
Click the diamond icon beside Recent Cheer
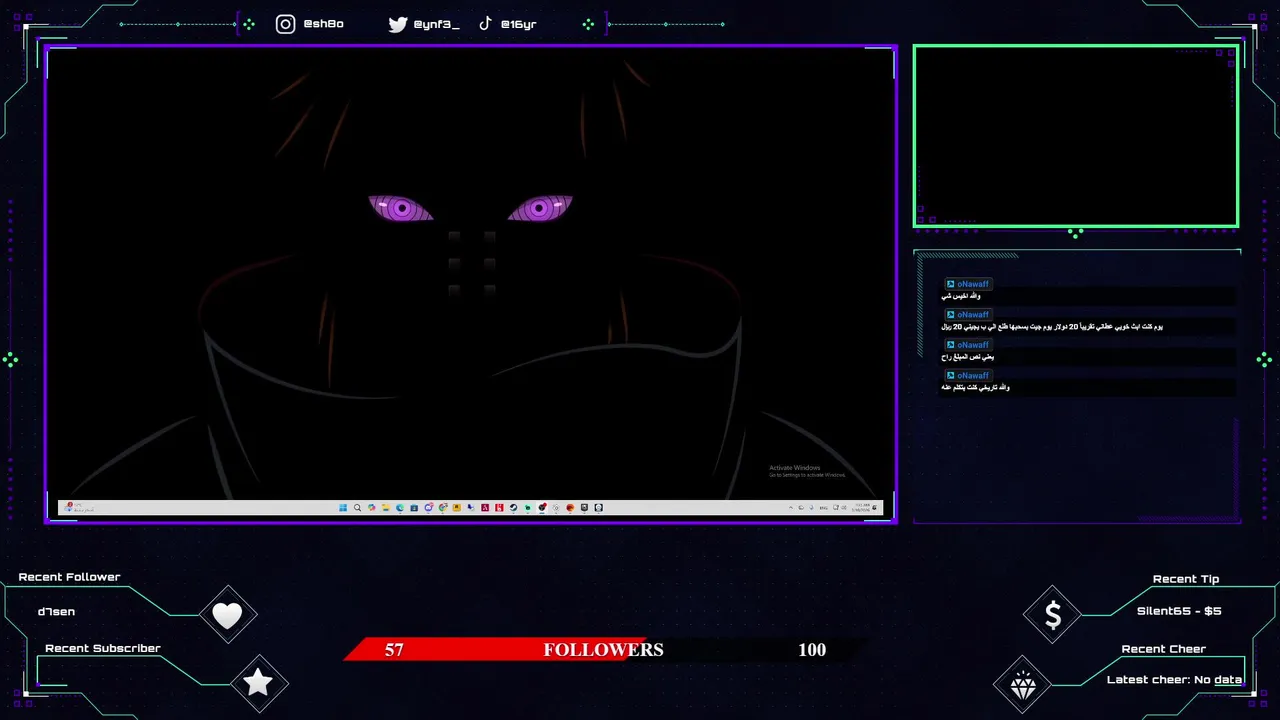coord(1023,686)
